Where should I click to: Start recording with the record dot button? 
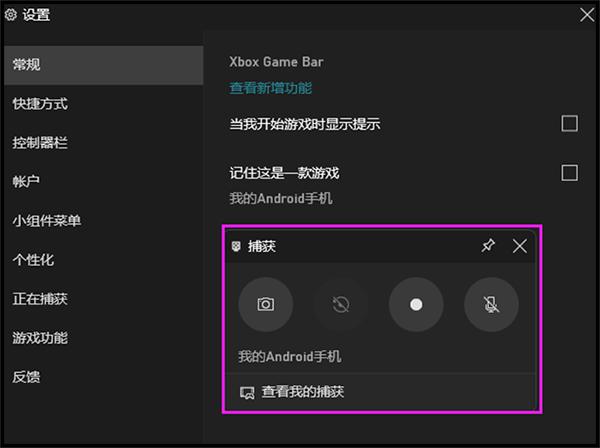click(x=416, y=305)
